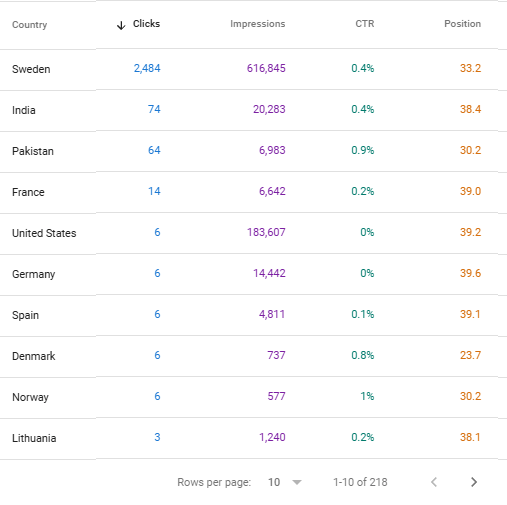Click Lithuania's 1,240 impressions value
507x505 pixels.
click(x=272, y=437)
